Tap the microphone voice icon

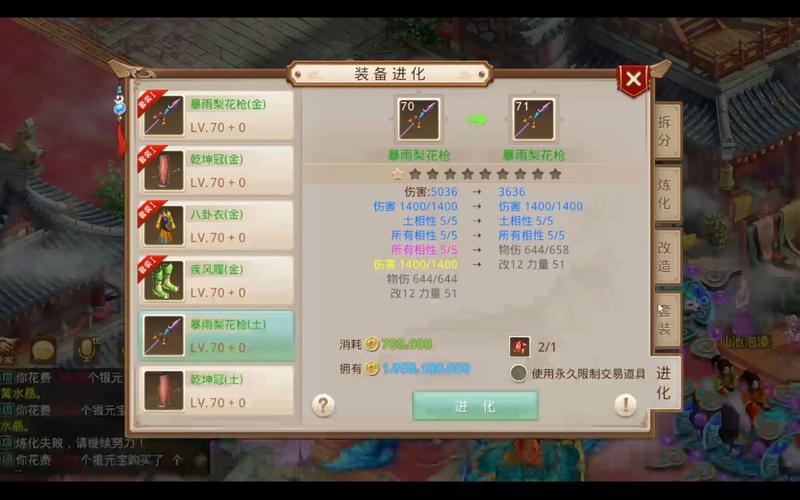(x=87, y=350)
